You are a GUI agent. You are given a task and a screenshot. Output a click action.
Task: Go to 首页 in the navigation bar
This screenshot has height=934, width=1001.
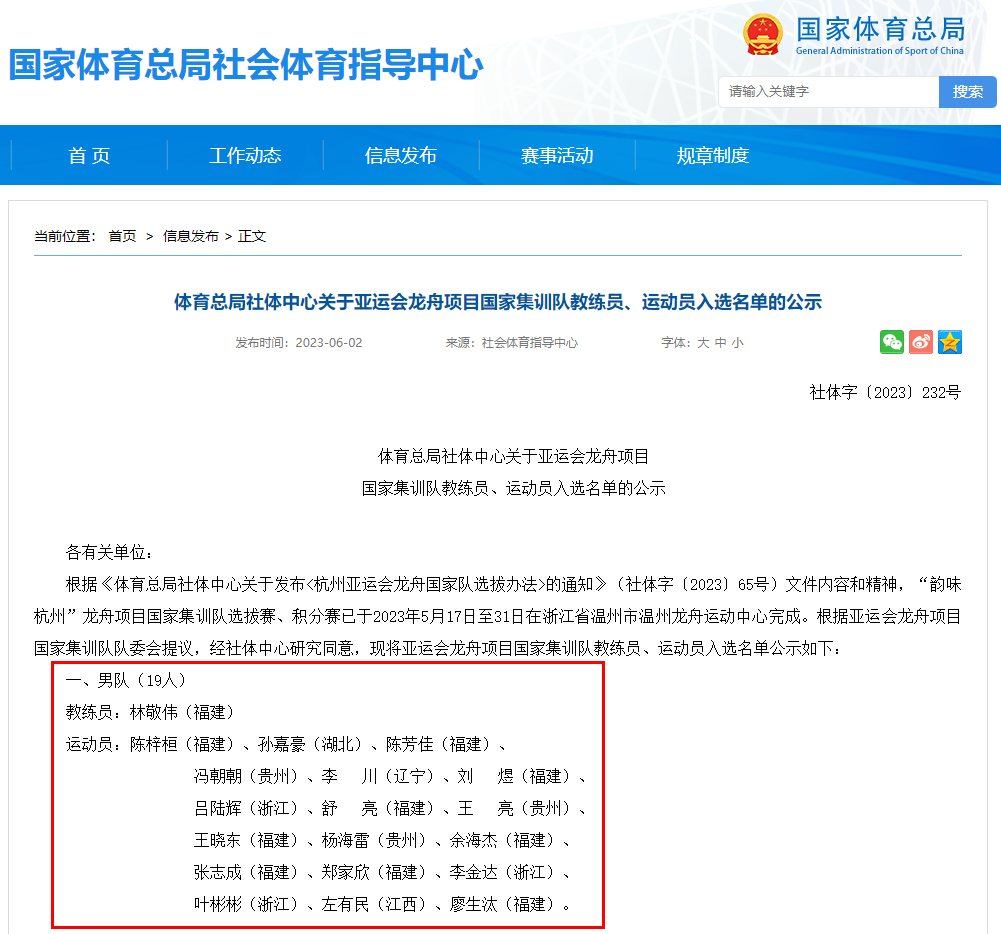click(x=89, y=156)
